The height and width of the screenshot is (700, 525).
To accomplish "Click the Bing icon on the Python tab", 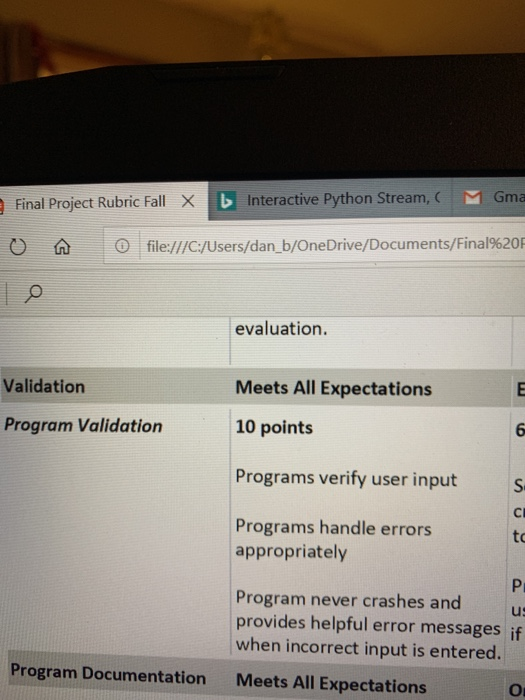I will coord(226,200).
